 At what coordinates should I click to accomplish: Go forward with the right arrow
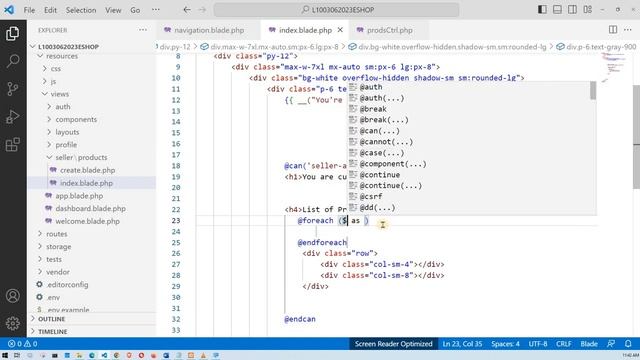(202, 10)
